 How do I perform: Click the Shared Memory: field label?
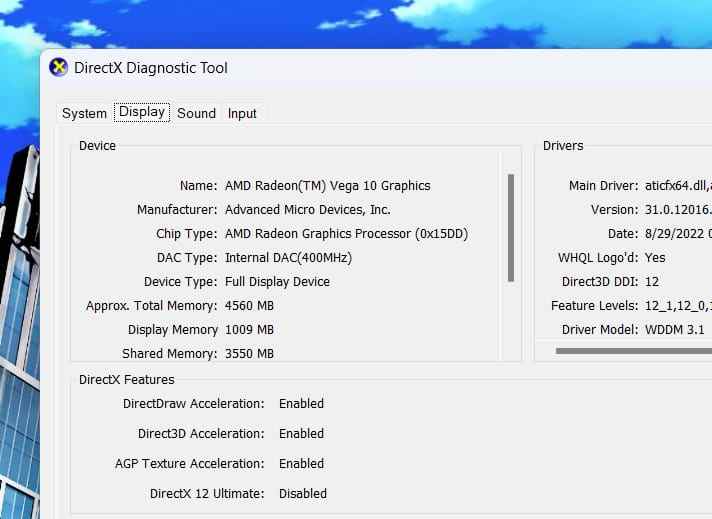[170, 354]
